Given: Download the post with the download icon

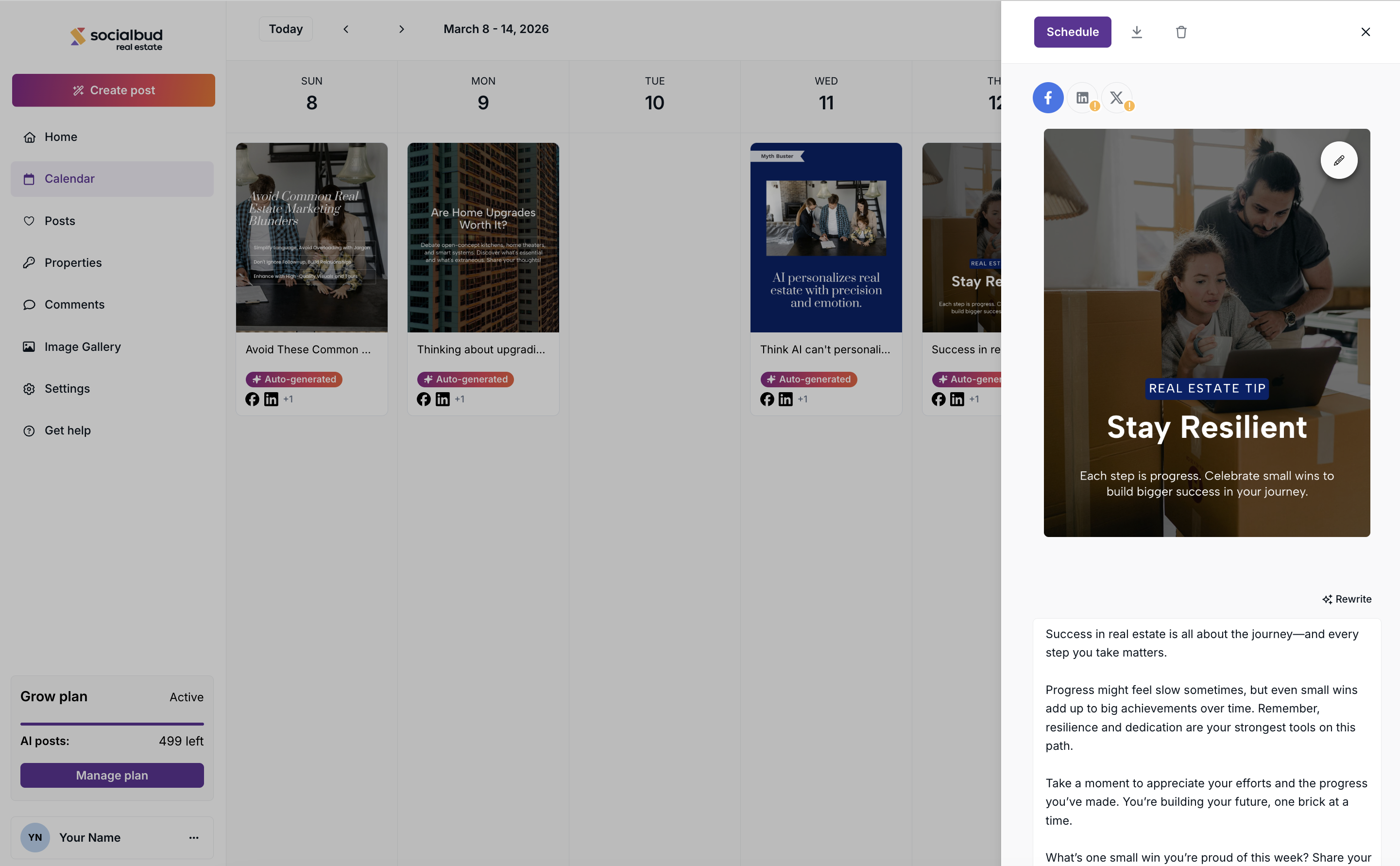Looking at the screenshot, I should coord(1137,32).
